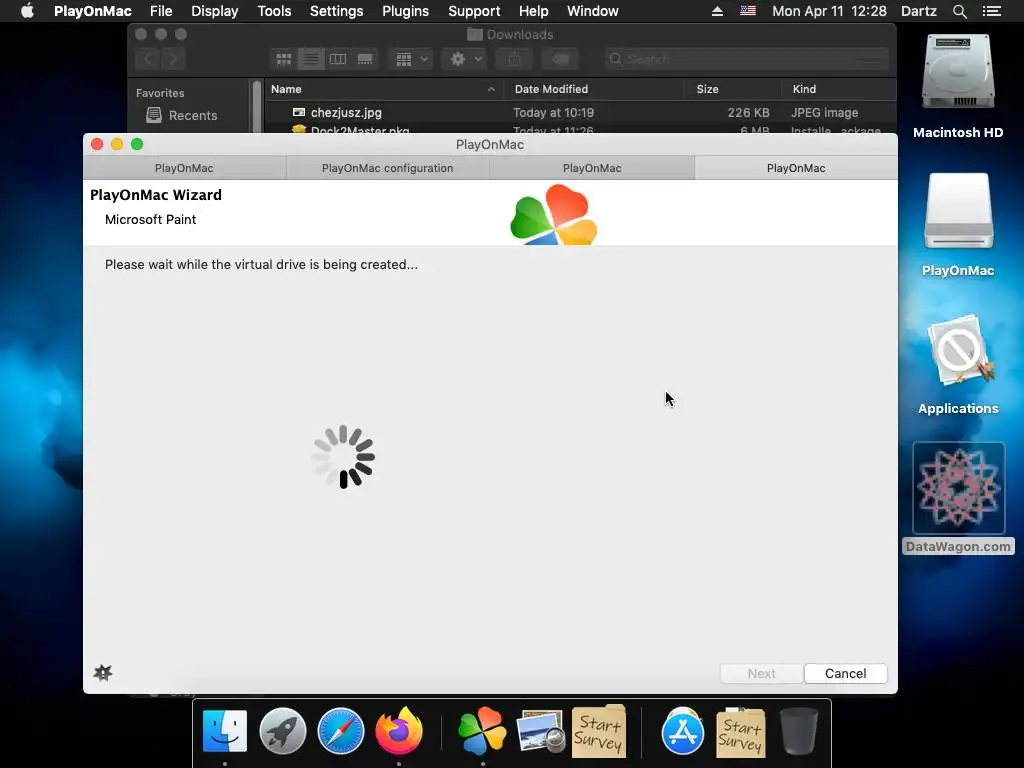The image size is (1024, 768).
Task: Open Spotlight search magnifier
Action: pyautogui.click(x=959, y=11)
